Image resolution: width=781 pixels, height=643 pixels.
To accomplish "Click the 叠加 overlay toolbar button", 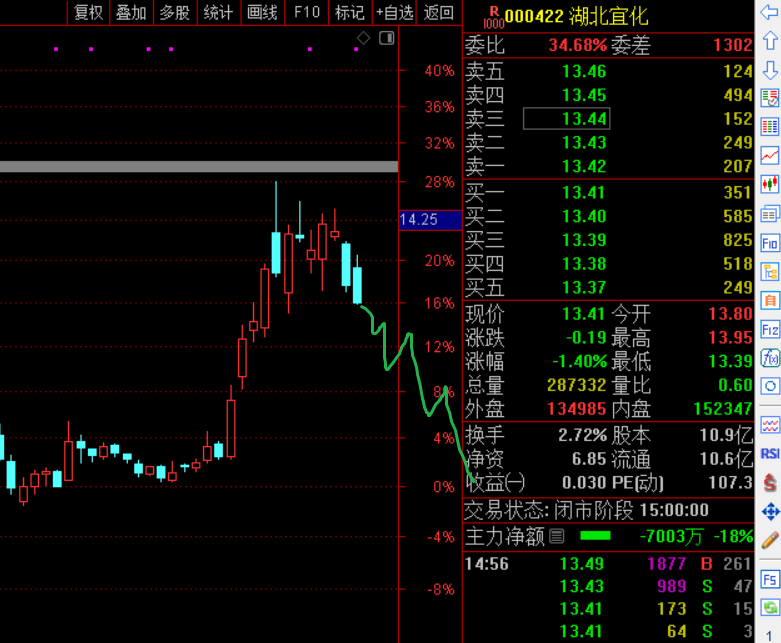I will (131, 12).
